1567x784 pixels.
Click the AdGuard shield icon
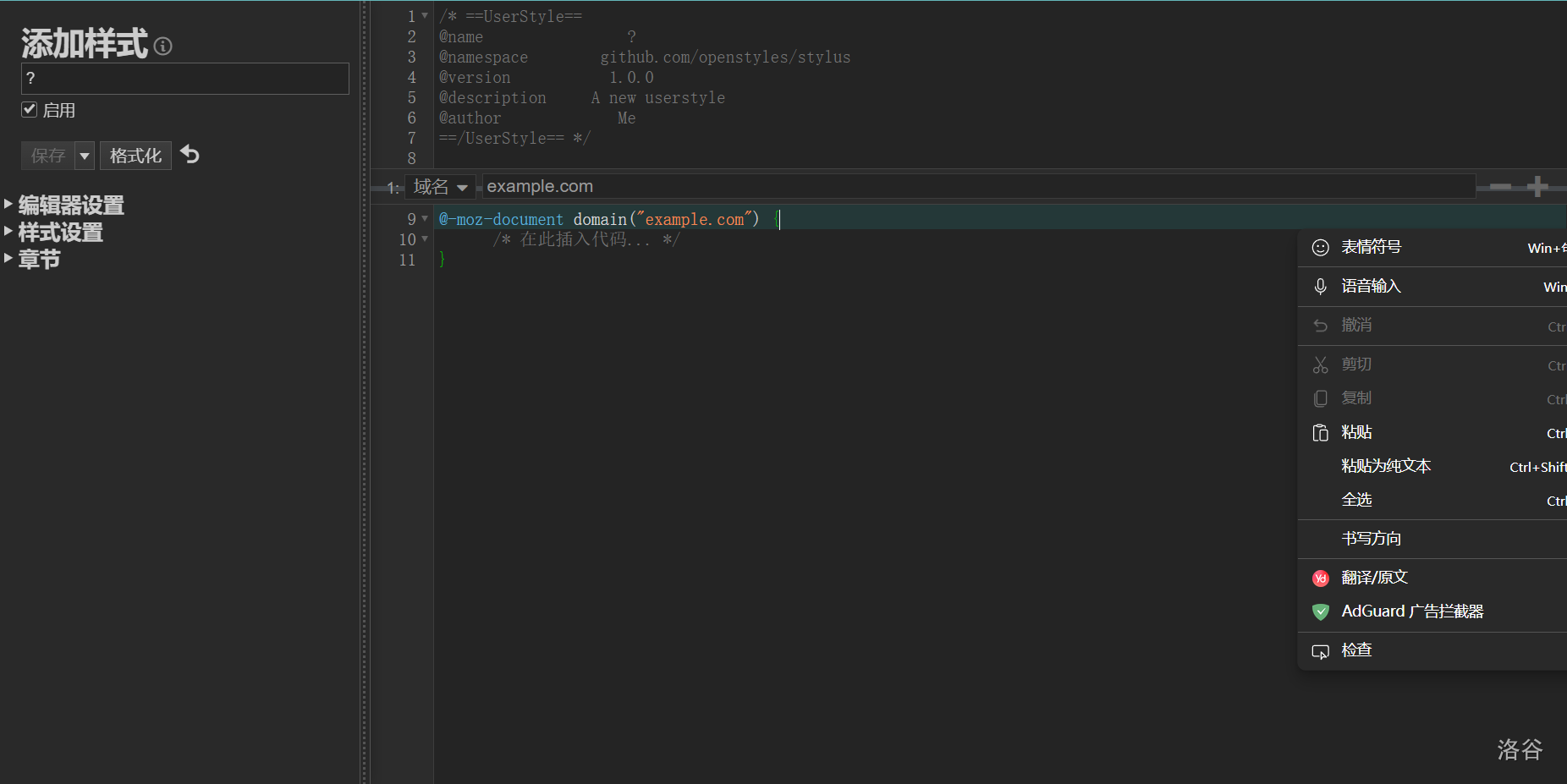(x=1320, y=611)
